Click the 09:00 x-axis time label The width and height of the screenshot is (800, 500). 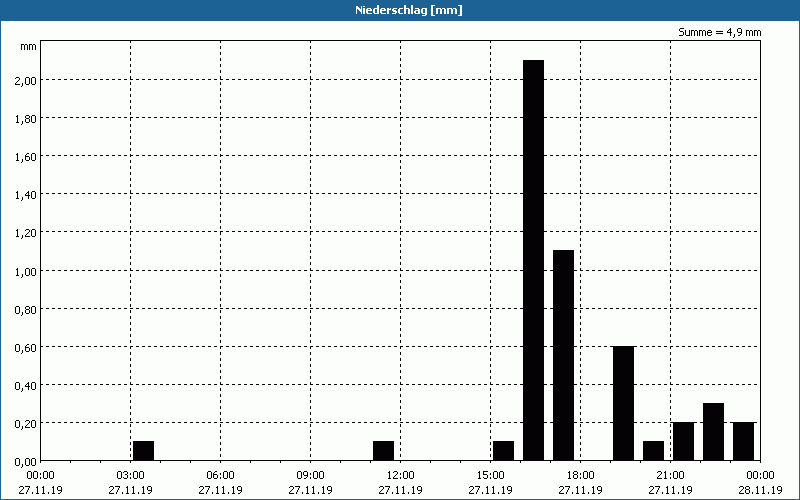(x=311, y=476)
